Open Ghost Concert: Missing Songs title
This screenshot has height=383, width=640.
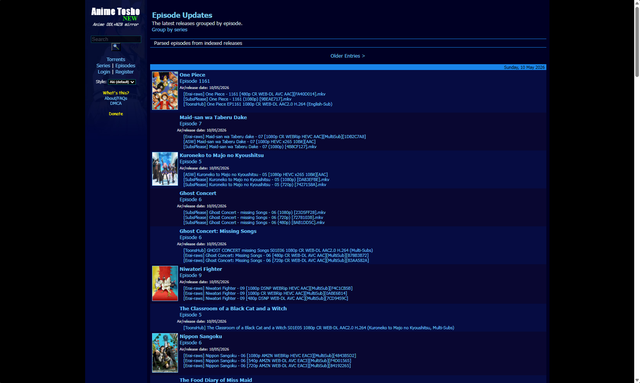tap(218, 231)
